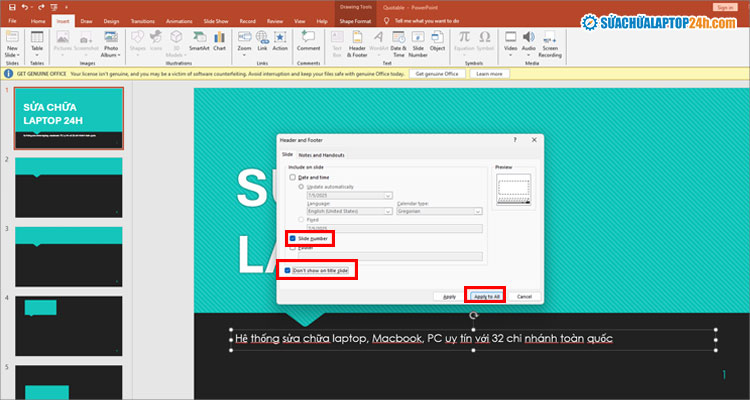Click the Zoom icon in Links group

244,37
